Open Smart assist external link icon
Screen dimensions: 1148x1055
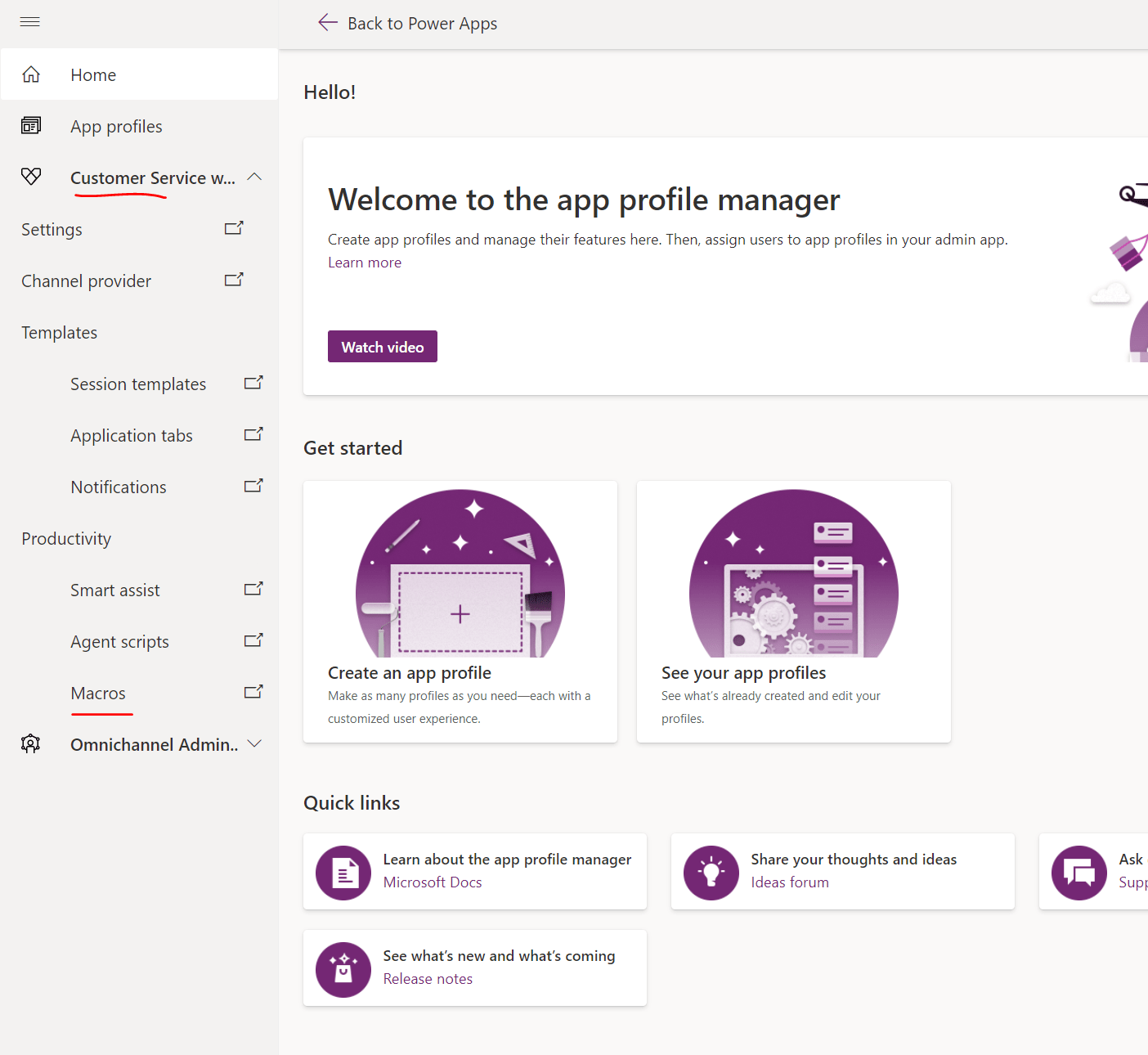tap(253, 589)
